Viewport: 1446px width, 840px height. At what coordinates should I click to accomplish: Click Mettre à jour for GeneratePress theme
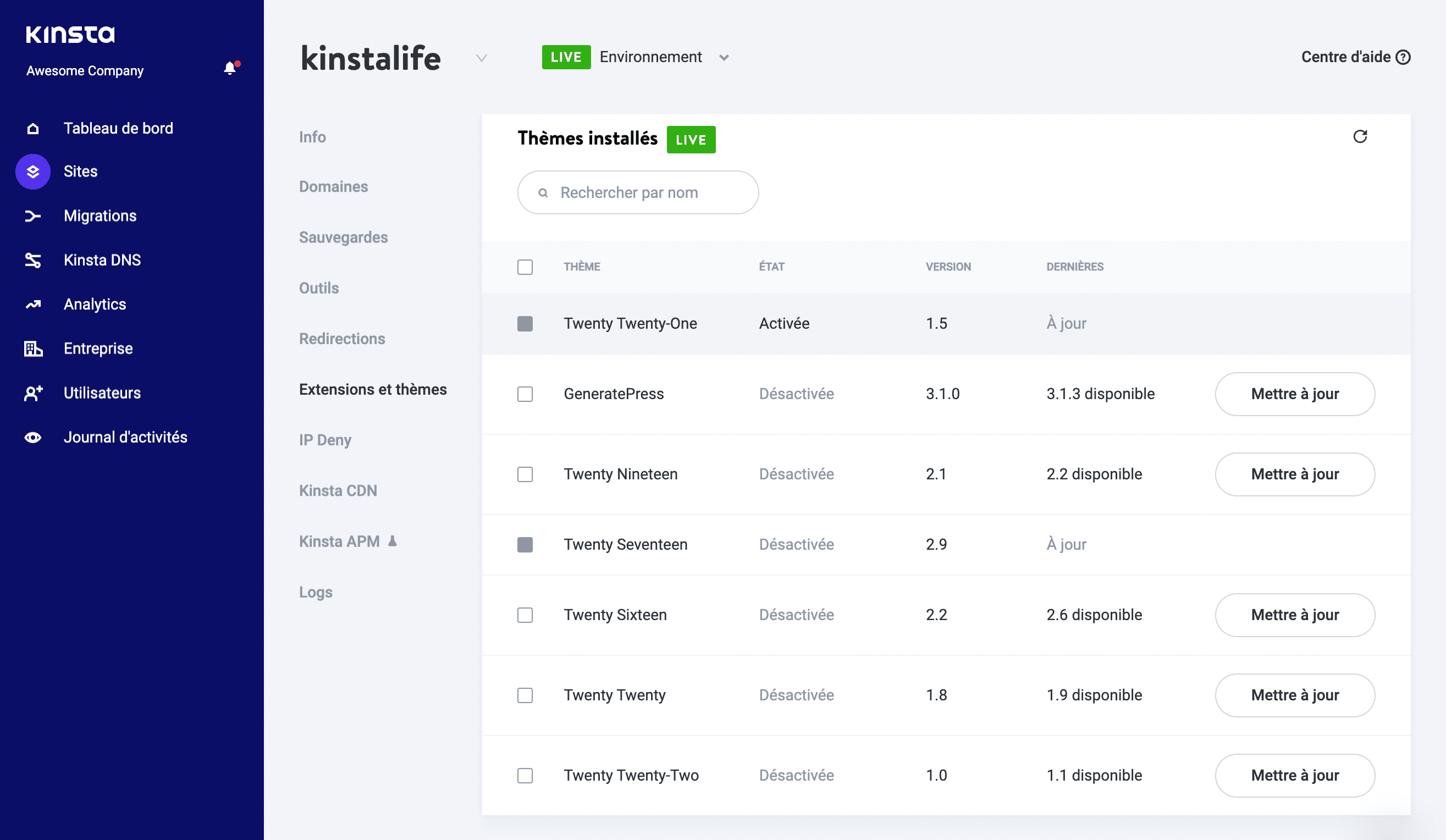point(1295,393)
